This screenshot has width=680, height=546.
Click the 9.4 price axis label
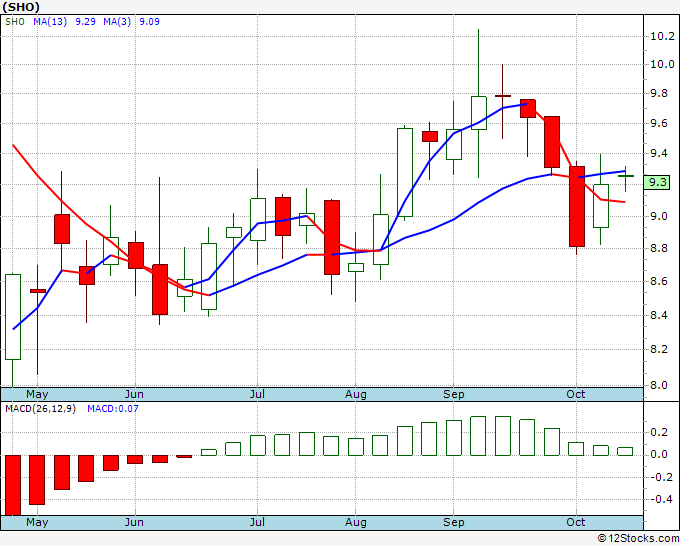(x=659, y=154)
